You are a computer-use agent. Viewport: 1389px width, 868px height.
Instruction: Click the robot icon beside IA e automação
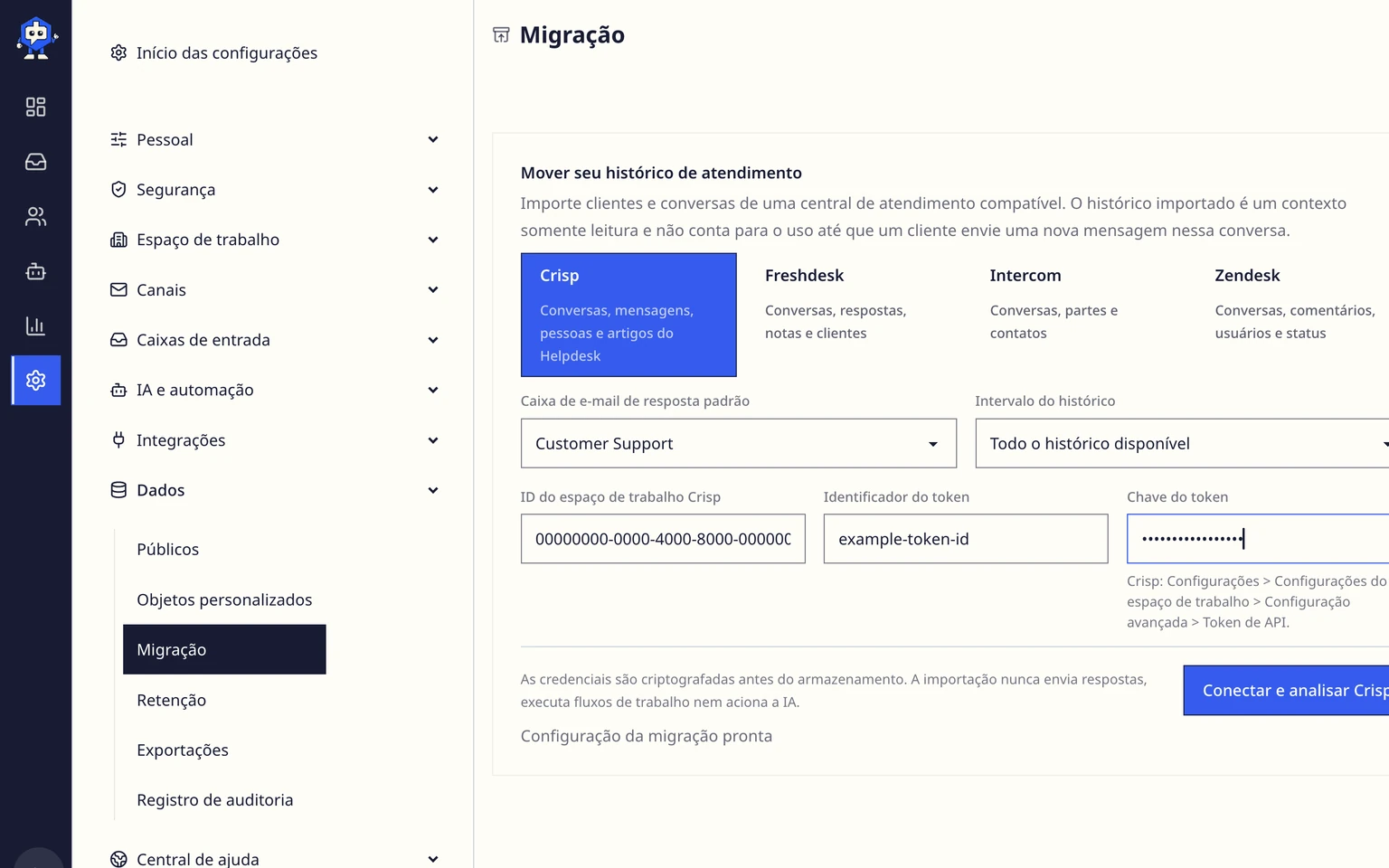[x=118, y=390]
